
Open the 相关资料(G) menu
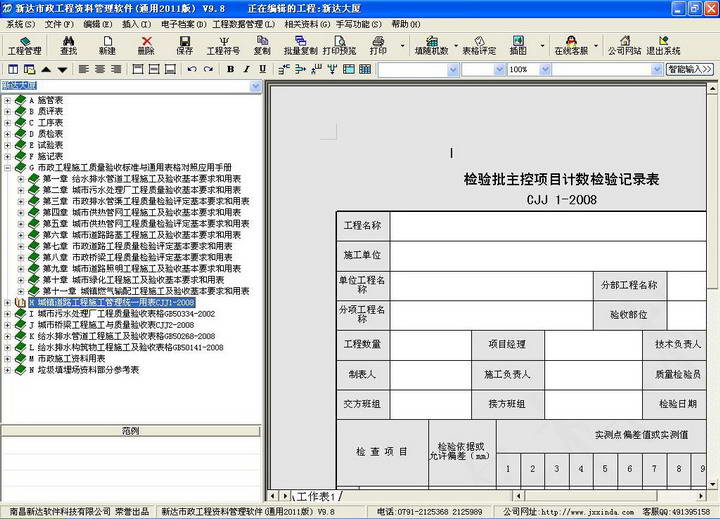pos(307,24)
